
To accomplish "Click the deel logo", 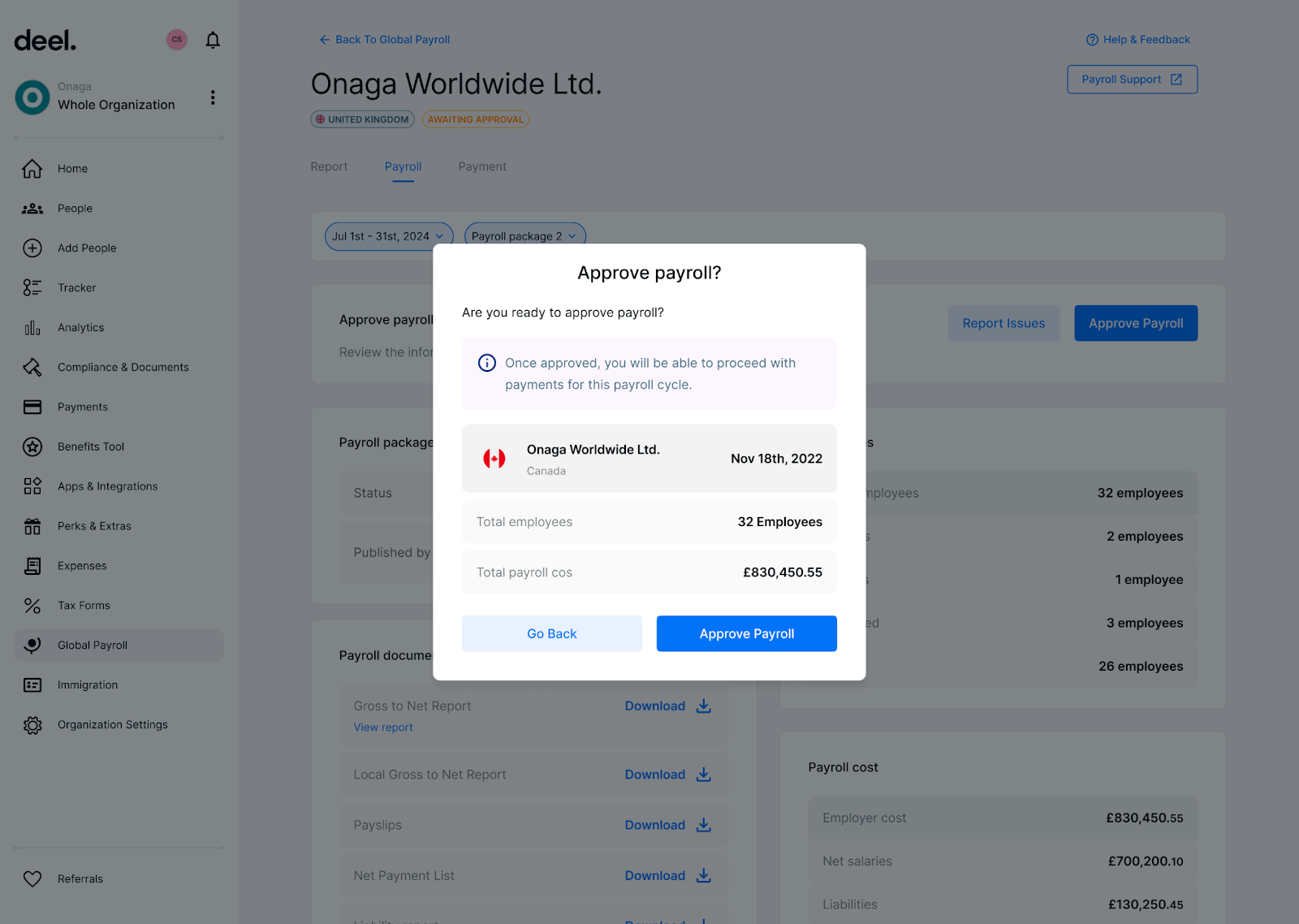I will [x=45, y=40].
